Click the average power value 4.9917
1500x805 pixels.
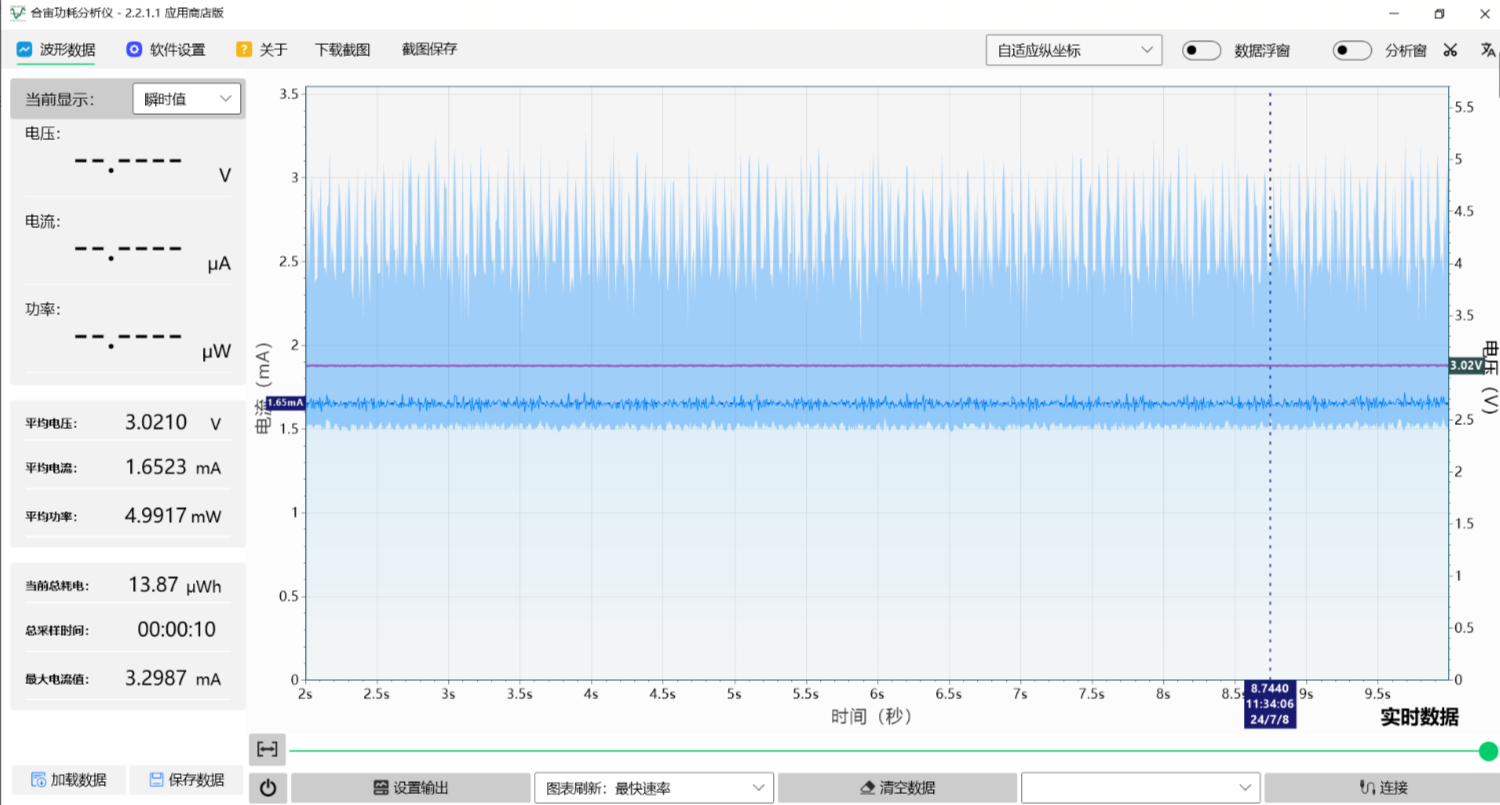point(156,516)
